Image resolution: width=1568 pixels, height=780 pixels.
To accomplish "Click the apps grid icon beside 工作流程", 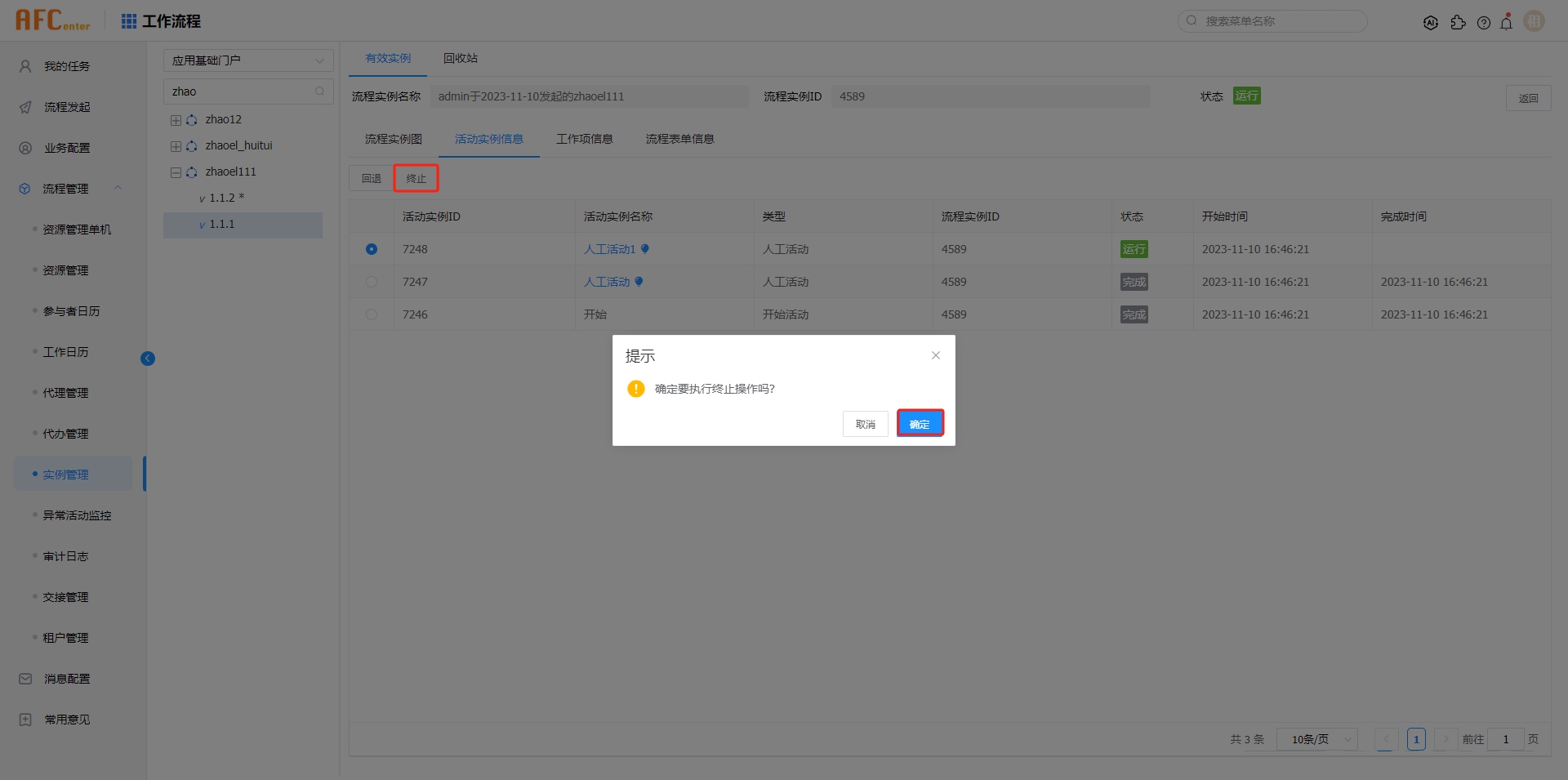I will (128, 21).
